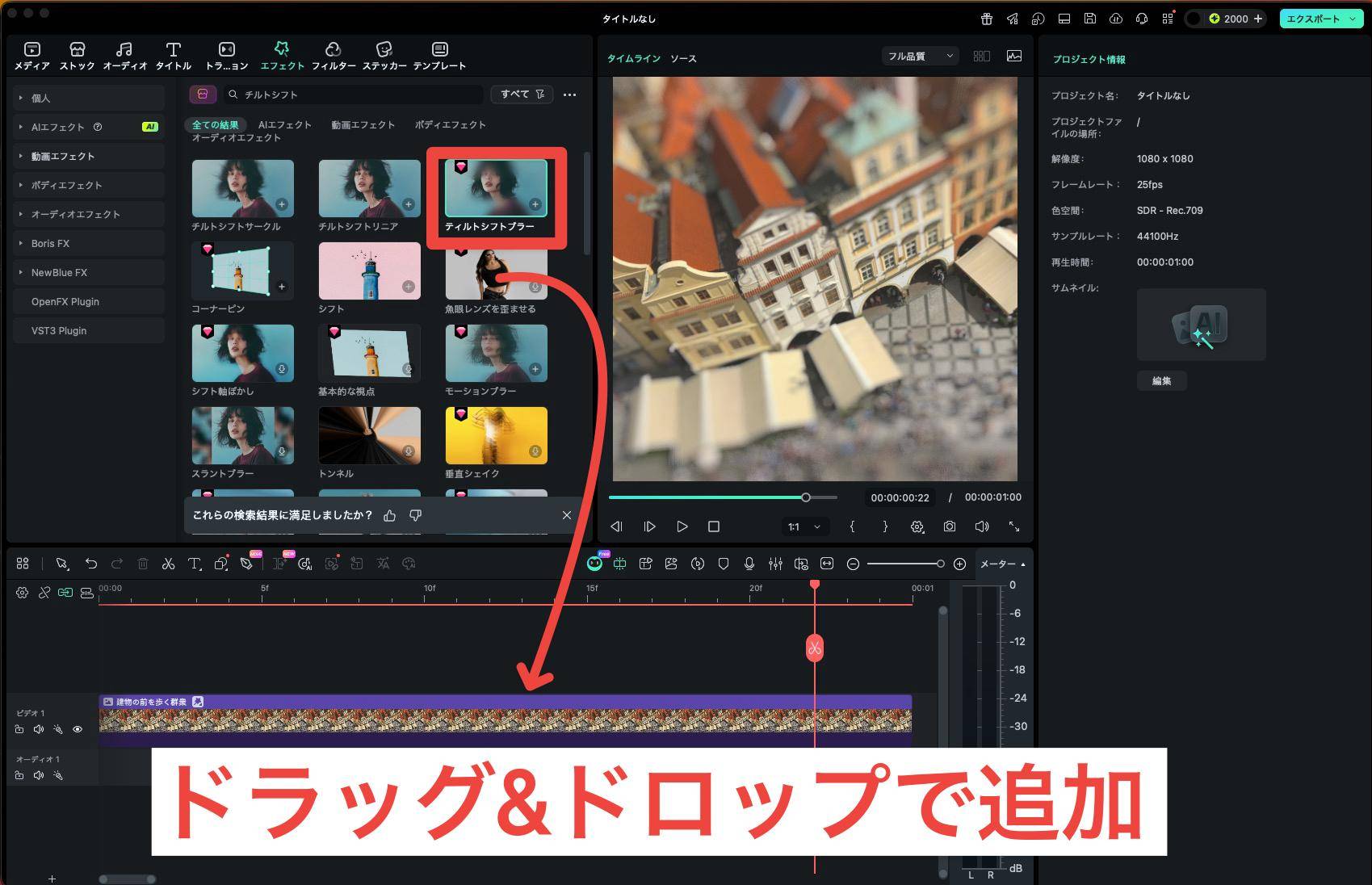Take a snapshot with the camera icon
Image resolution: width=1372 pixels, height=885 pixels.
coord(950,526)
